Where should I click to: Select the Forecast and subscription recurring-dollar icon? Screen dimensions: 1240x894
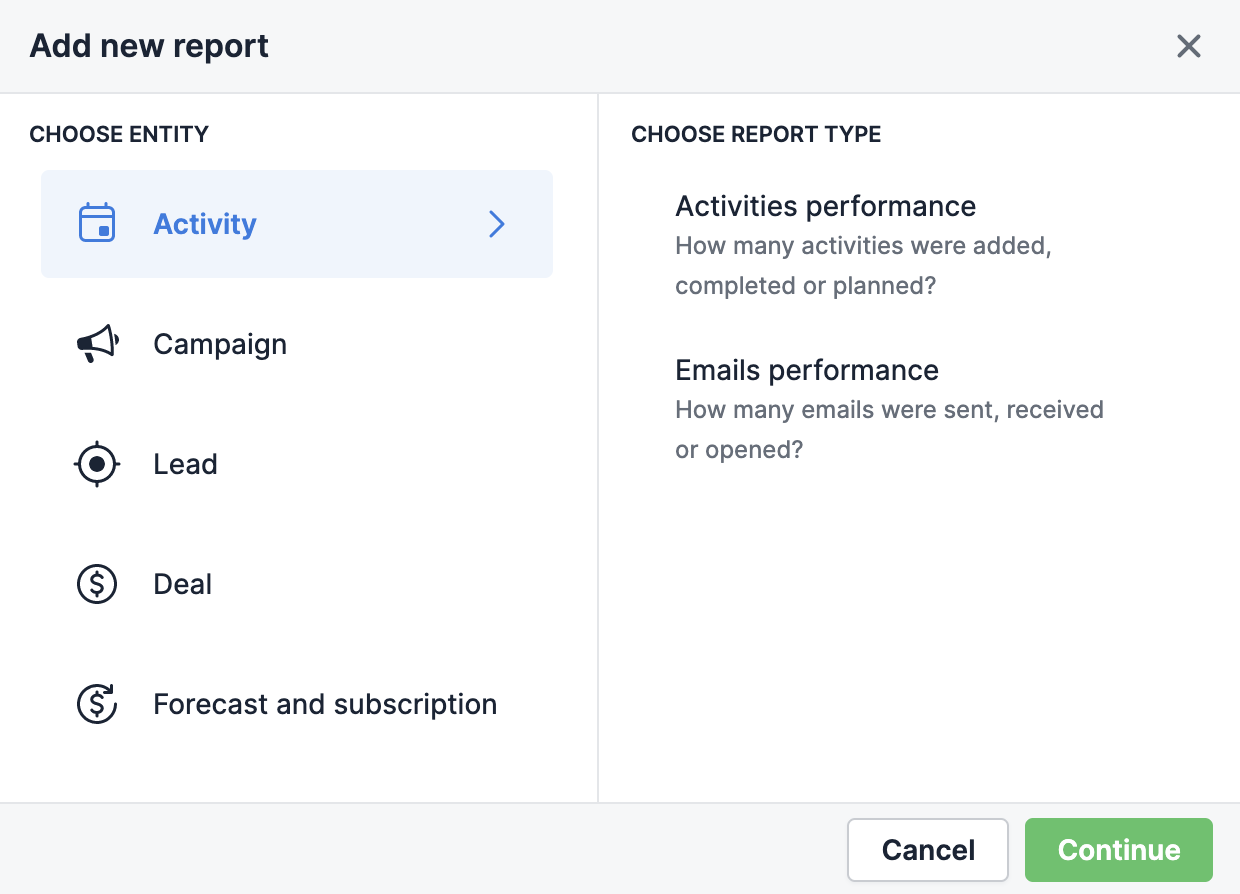click(97, 704)
